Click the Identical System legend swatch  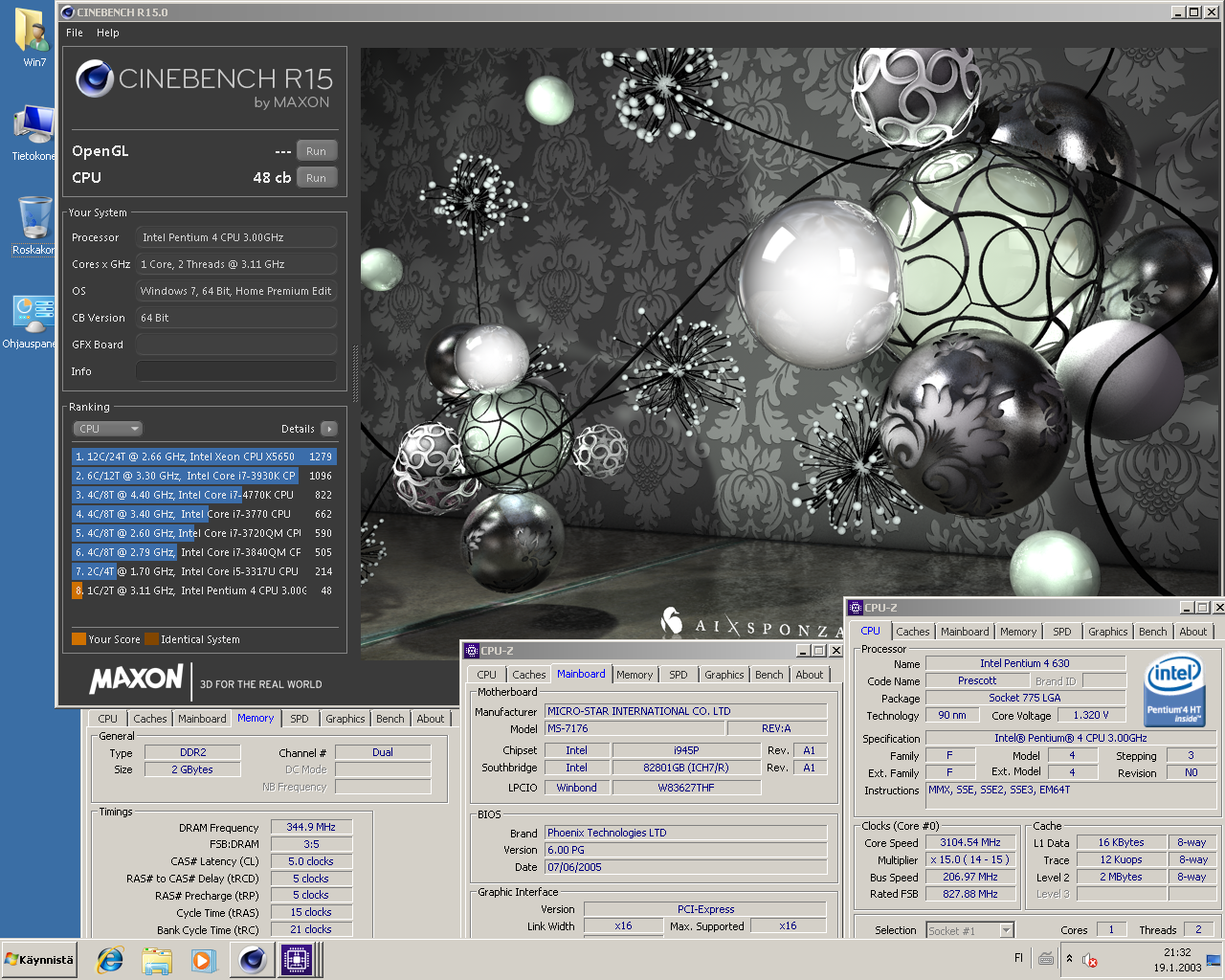tap(151, 639)
